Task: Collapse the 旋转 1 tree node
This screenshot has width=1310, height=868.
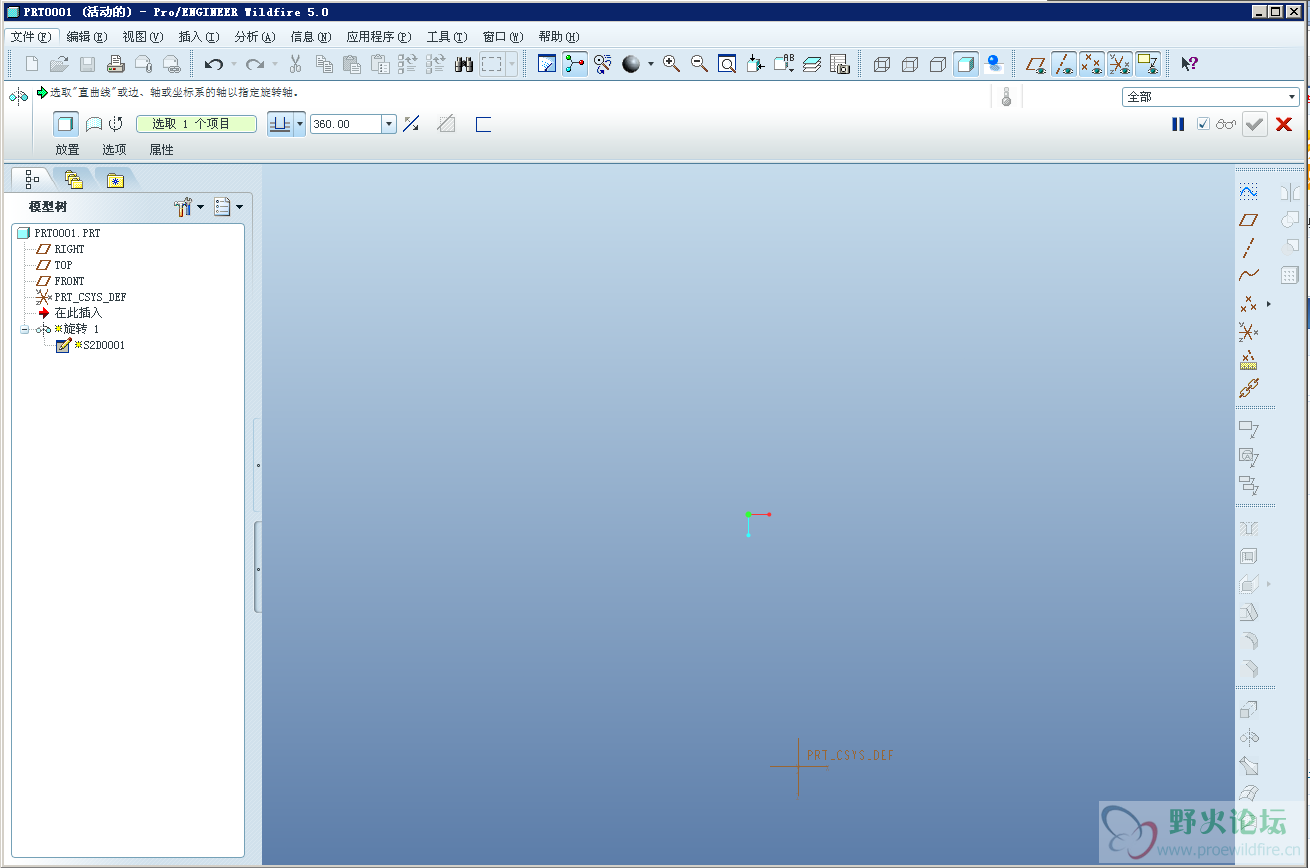Action: pyautogui.click(x=24, y=329)
